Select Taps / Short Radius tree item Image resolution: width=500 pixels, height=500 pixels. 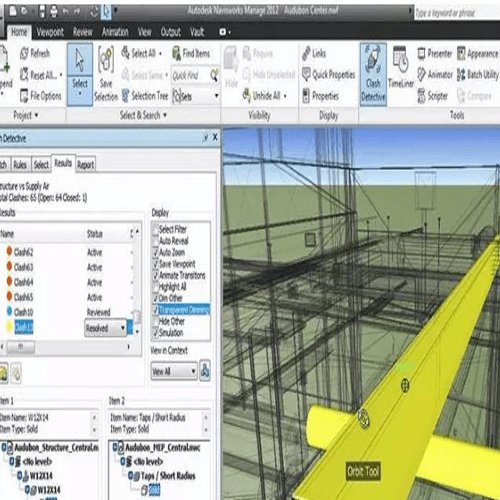(x=167, y=476)
